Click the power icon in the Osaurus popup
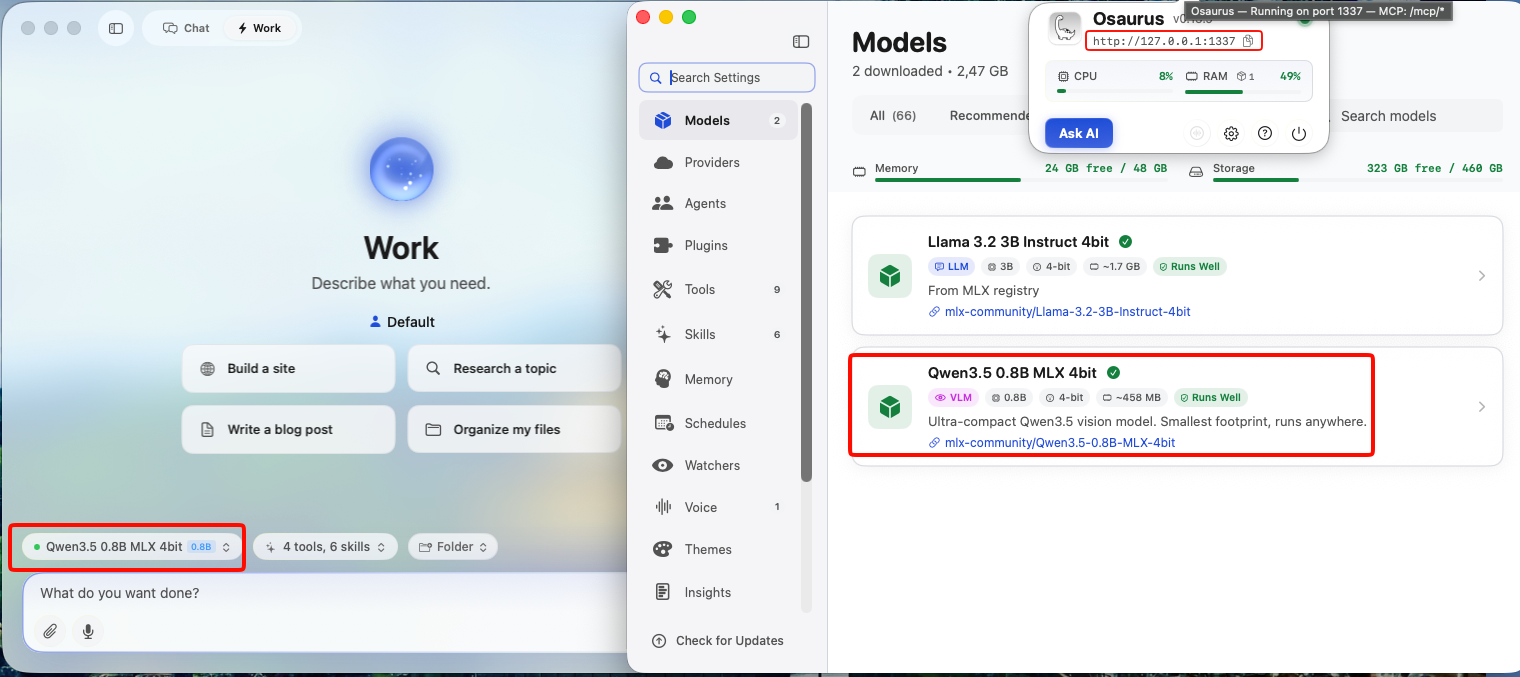This screenshot has width=1520, height=677. coord(1299,133)
